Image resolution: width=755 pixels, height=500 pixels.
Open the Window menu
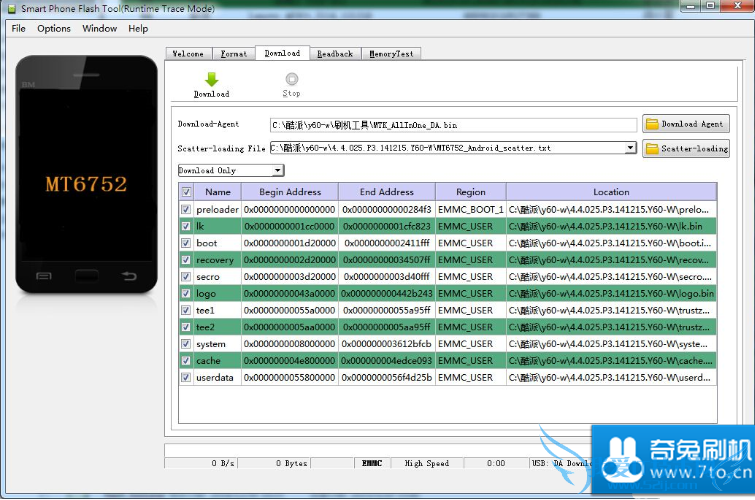pyautogui.click(x=100, y=29)
